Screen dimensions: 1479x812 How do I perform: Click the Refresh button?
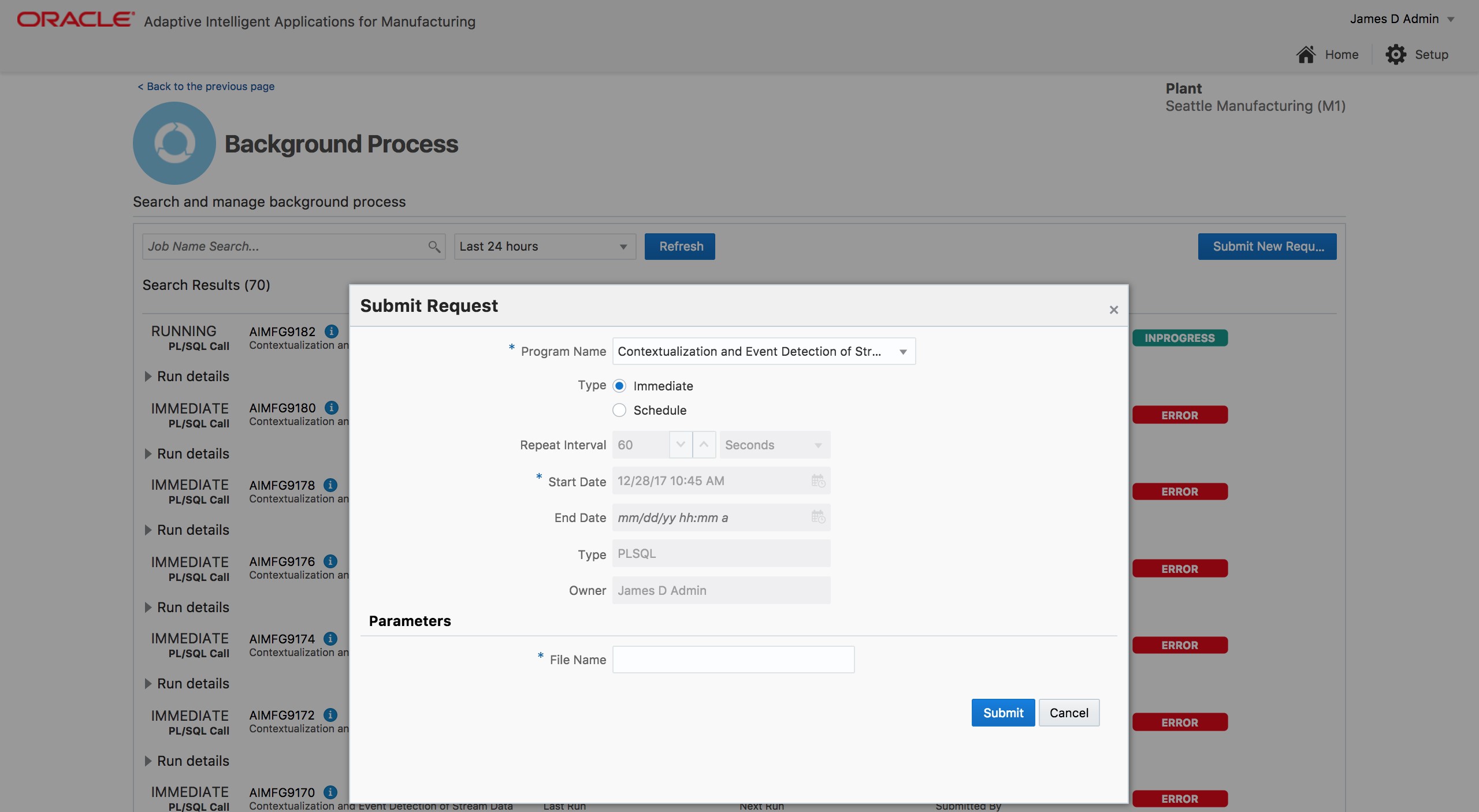click(679, 247)
